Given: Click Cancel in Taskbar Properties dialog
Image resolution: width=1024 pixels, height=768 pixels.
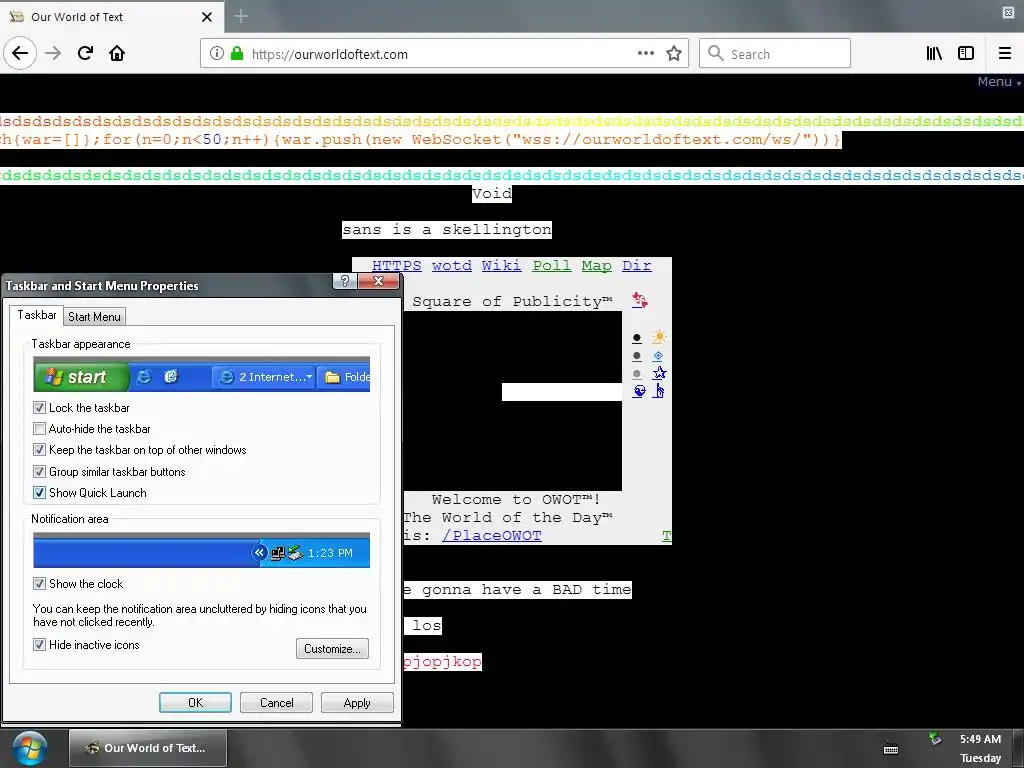Looking at the screenshot, I should coord(276,703).
